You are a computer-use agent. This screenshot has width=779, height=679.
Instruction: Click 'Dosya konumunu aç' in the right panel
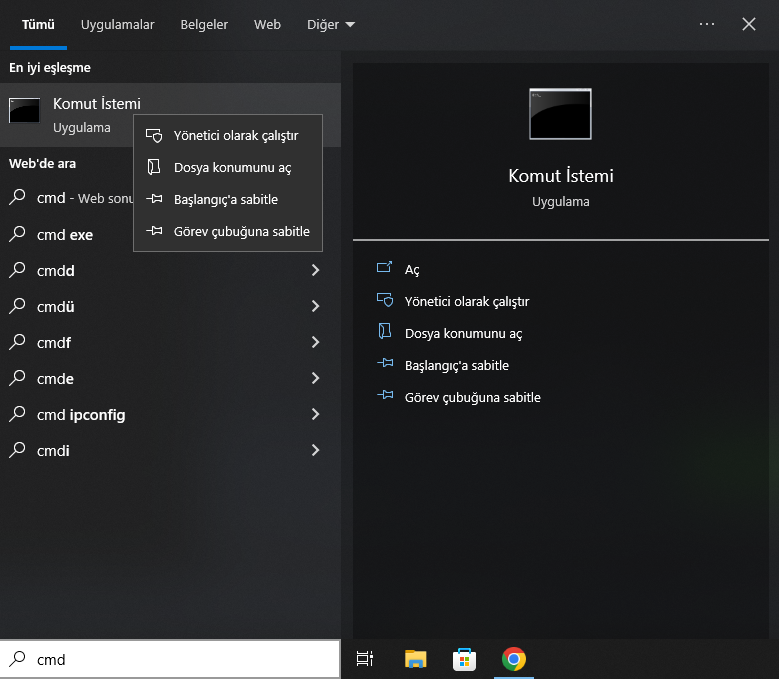click(x=463, y=334)
